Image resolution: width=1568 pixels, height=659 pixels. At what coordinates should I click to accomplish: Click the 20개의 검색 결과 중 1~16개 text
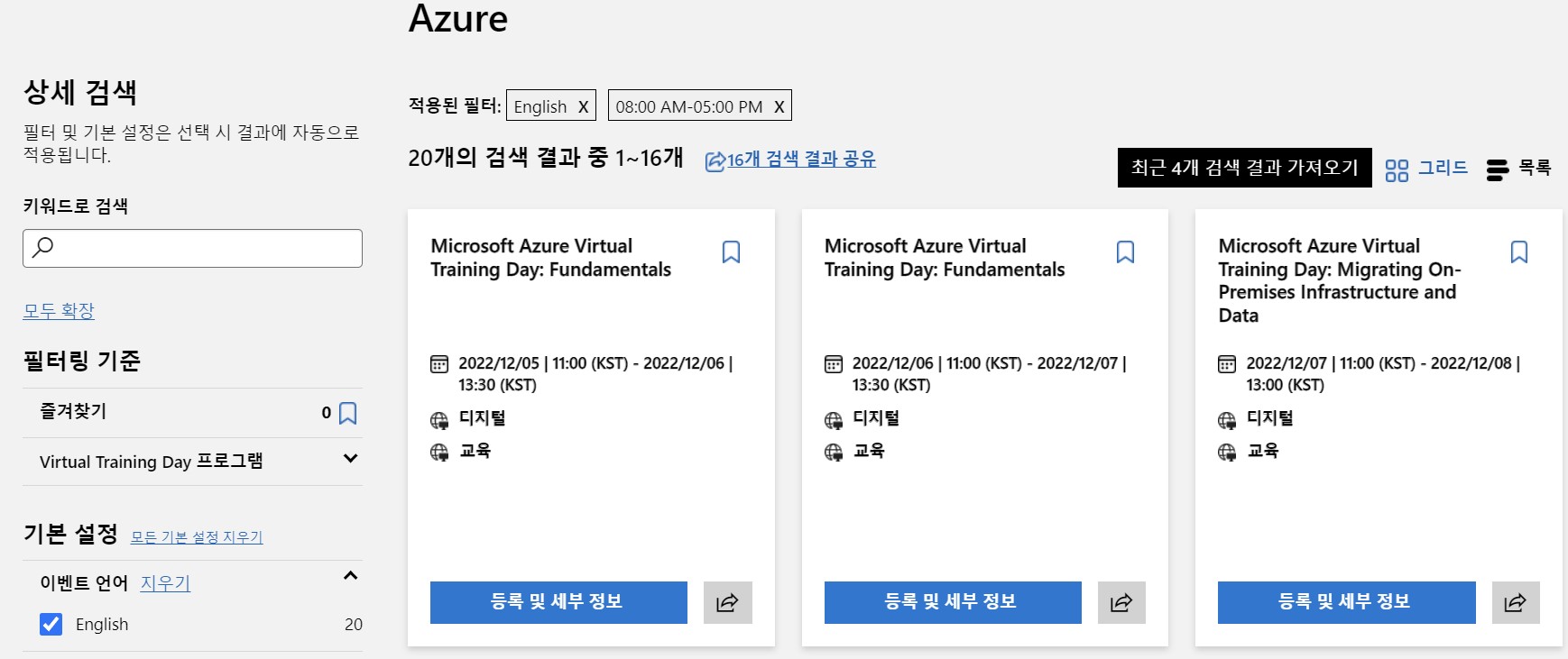(x=546, y=158)
